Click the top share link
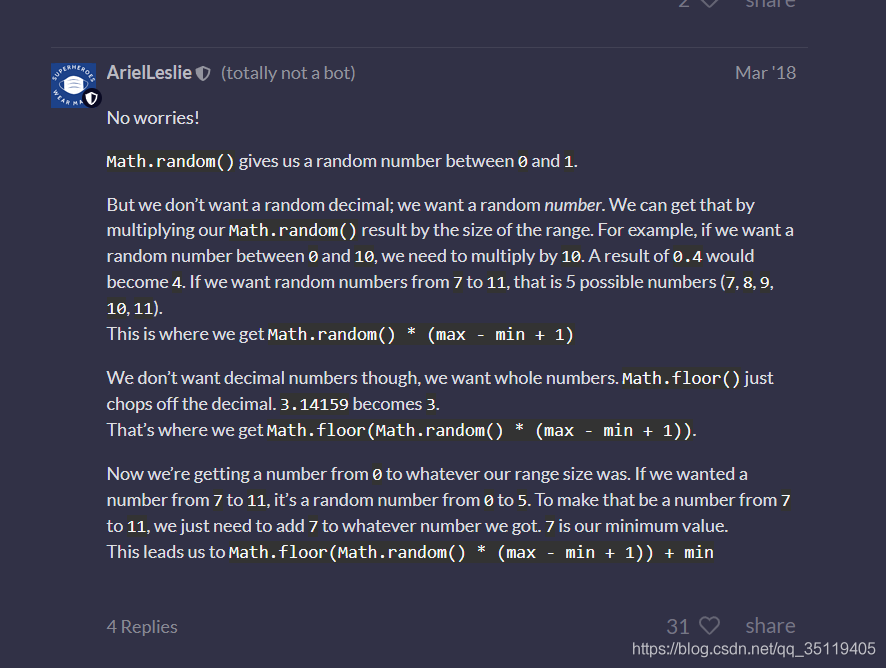The height and width of the screenshot is (668, 886). point(770,5)
